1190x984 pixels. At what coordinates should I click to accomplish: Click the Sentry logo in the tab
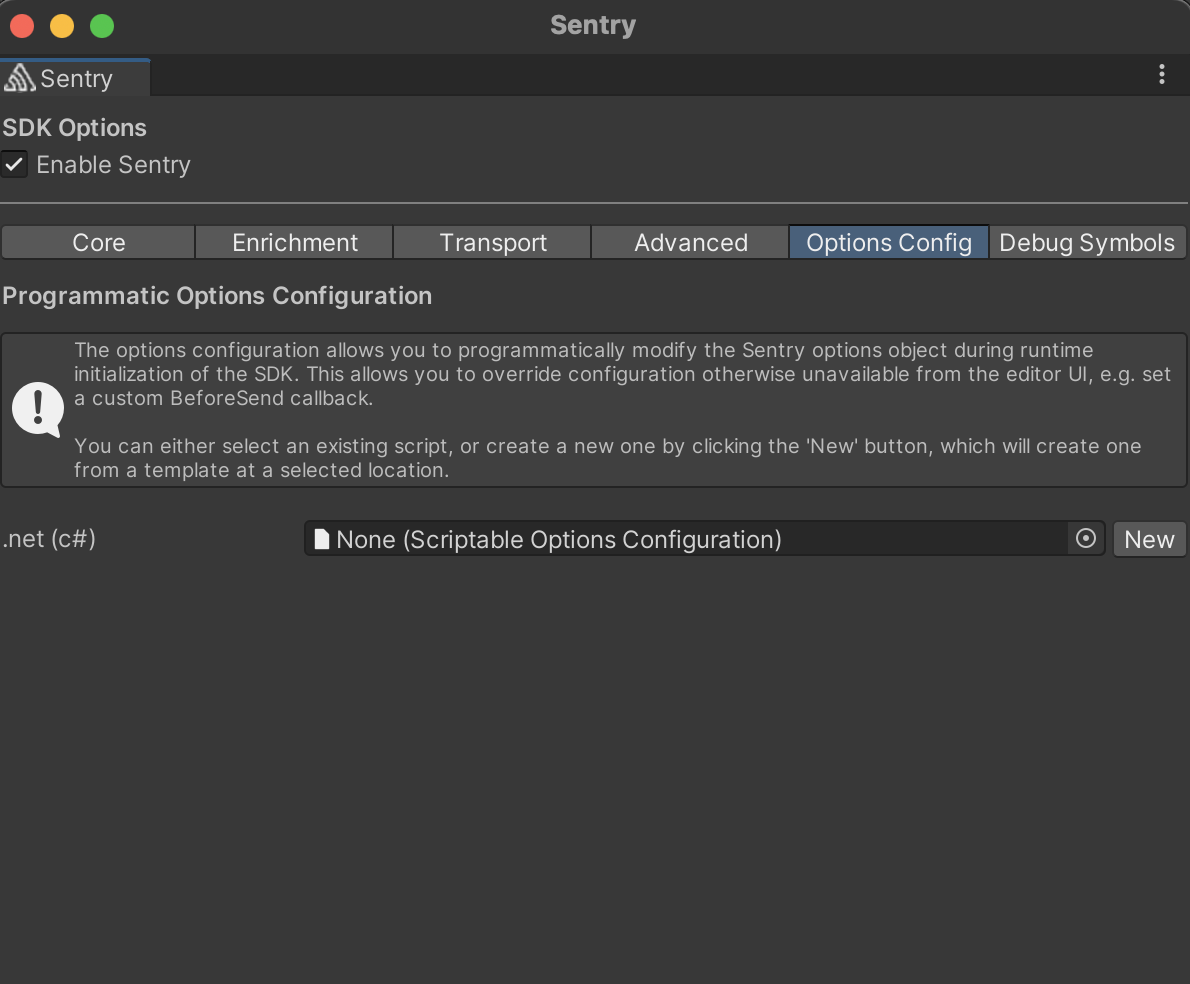click(x=19, y=77)
